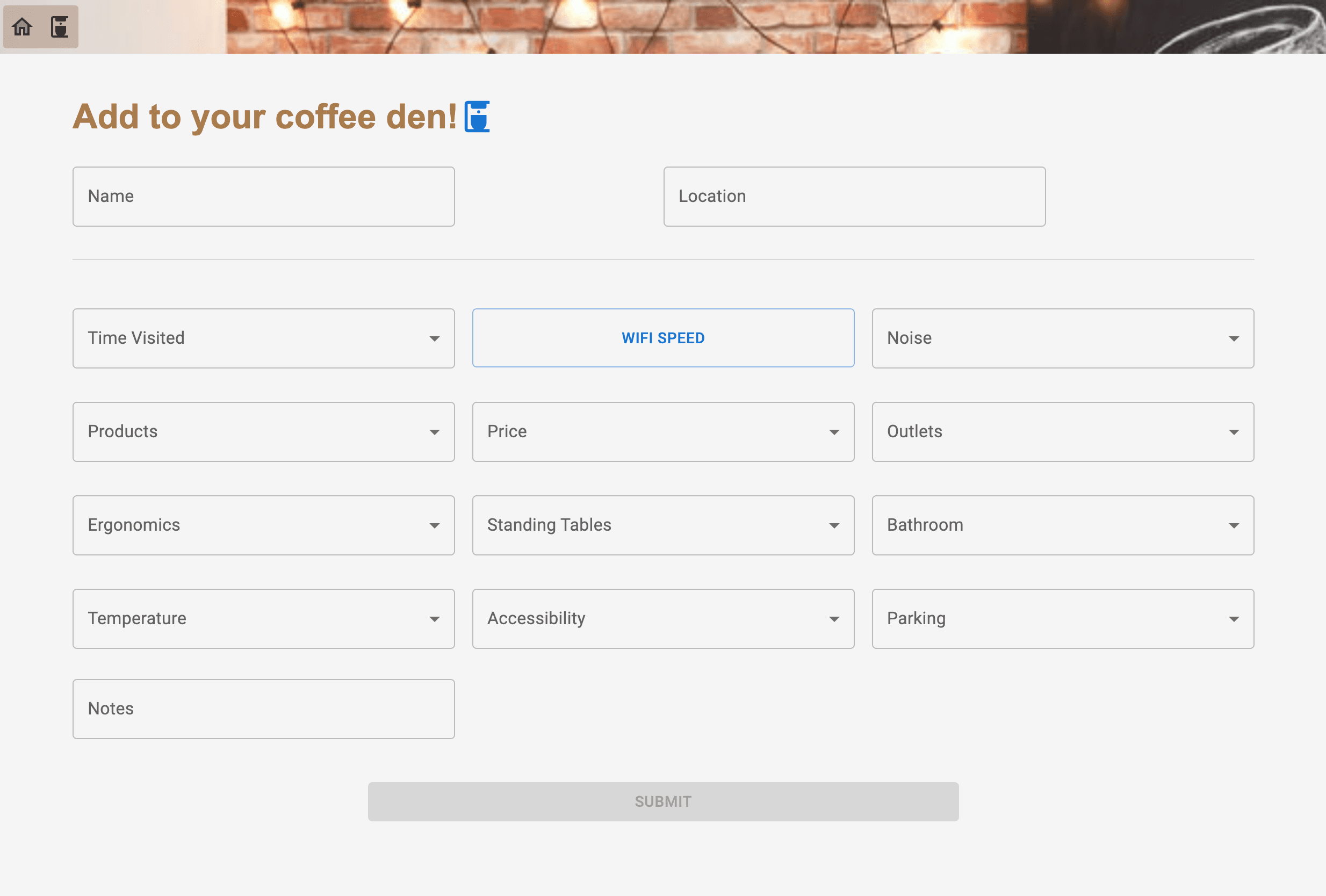Click the blender/appliance icon top-left
Image resolution: width=1326 pixels, height=896 pixels.
(60, 27)
